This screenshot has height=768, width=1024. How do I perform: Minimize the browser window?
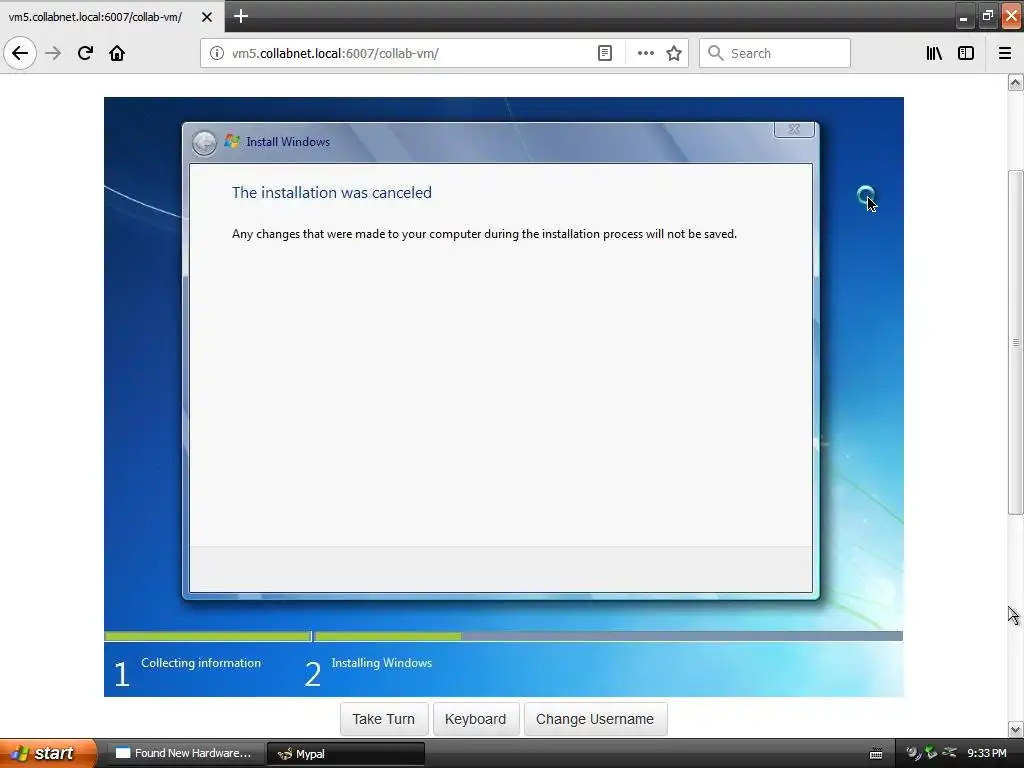[x=963, y=17]
